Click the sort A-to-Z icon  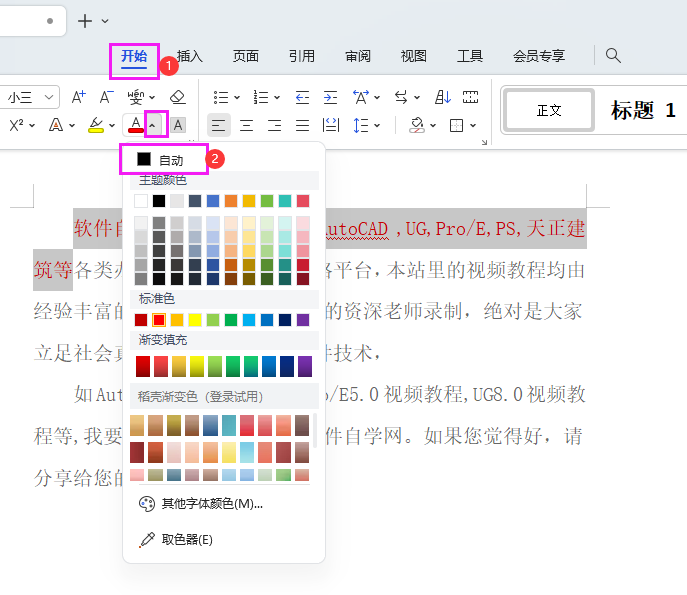click(x=443, y=97)
